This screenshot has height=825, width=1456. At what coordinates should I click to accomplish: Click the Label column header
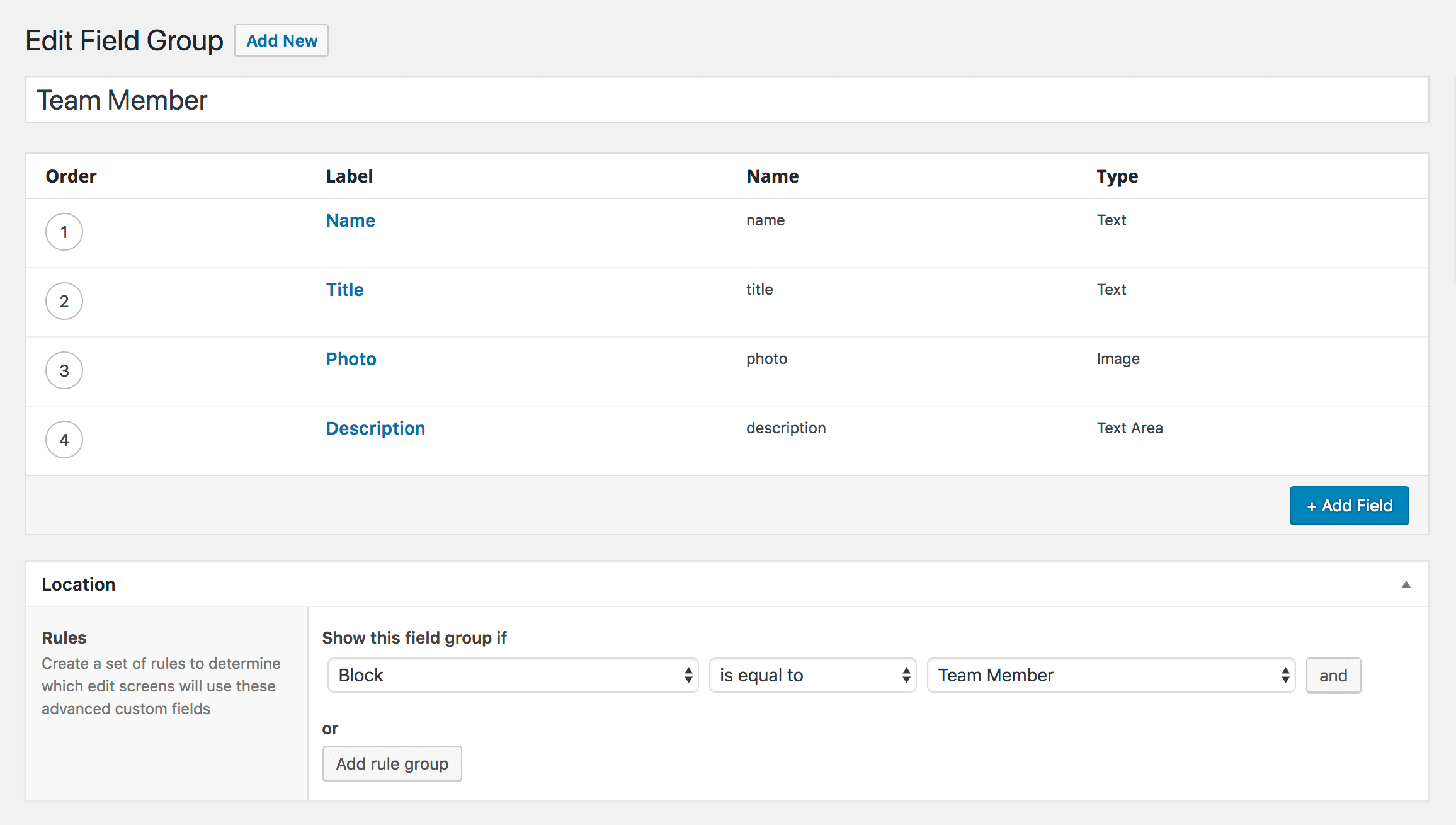(x=350, y=176)
